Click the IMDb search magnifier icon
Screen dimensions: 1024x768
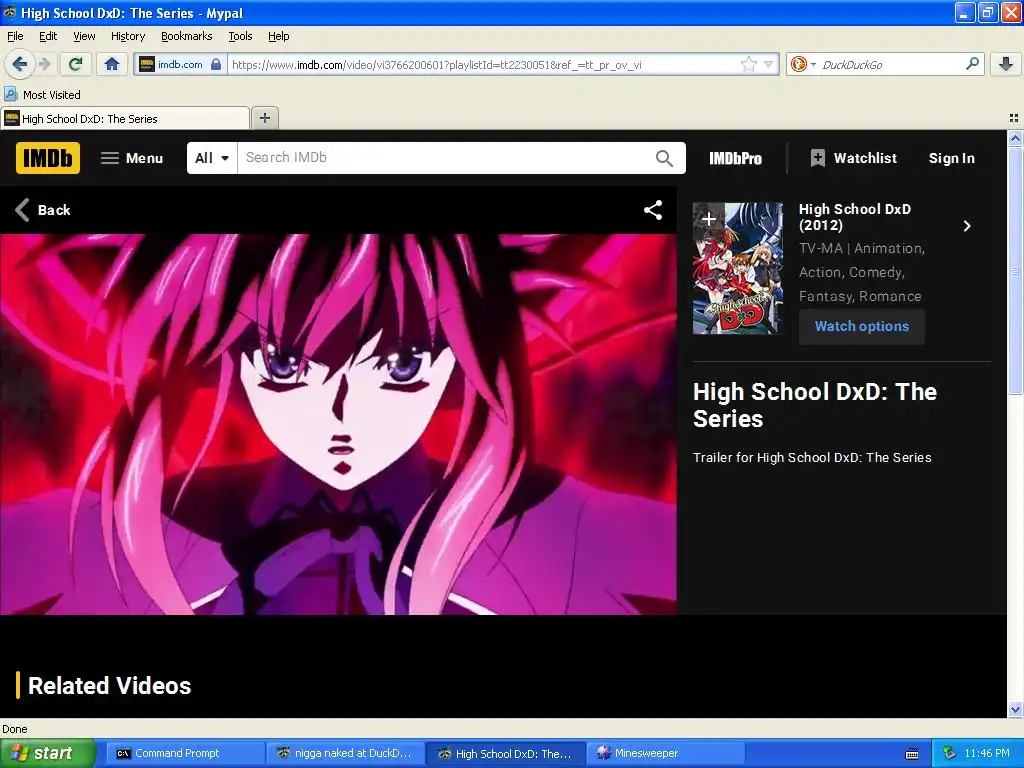664,158
